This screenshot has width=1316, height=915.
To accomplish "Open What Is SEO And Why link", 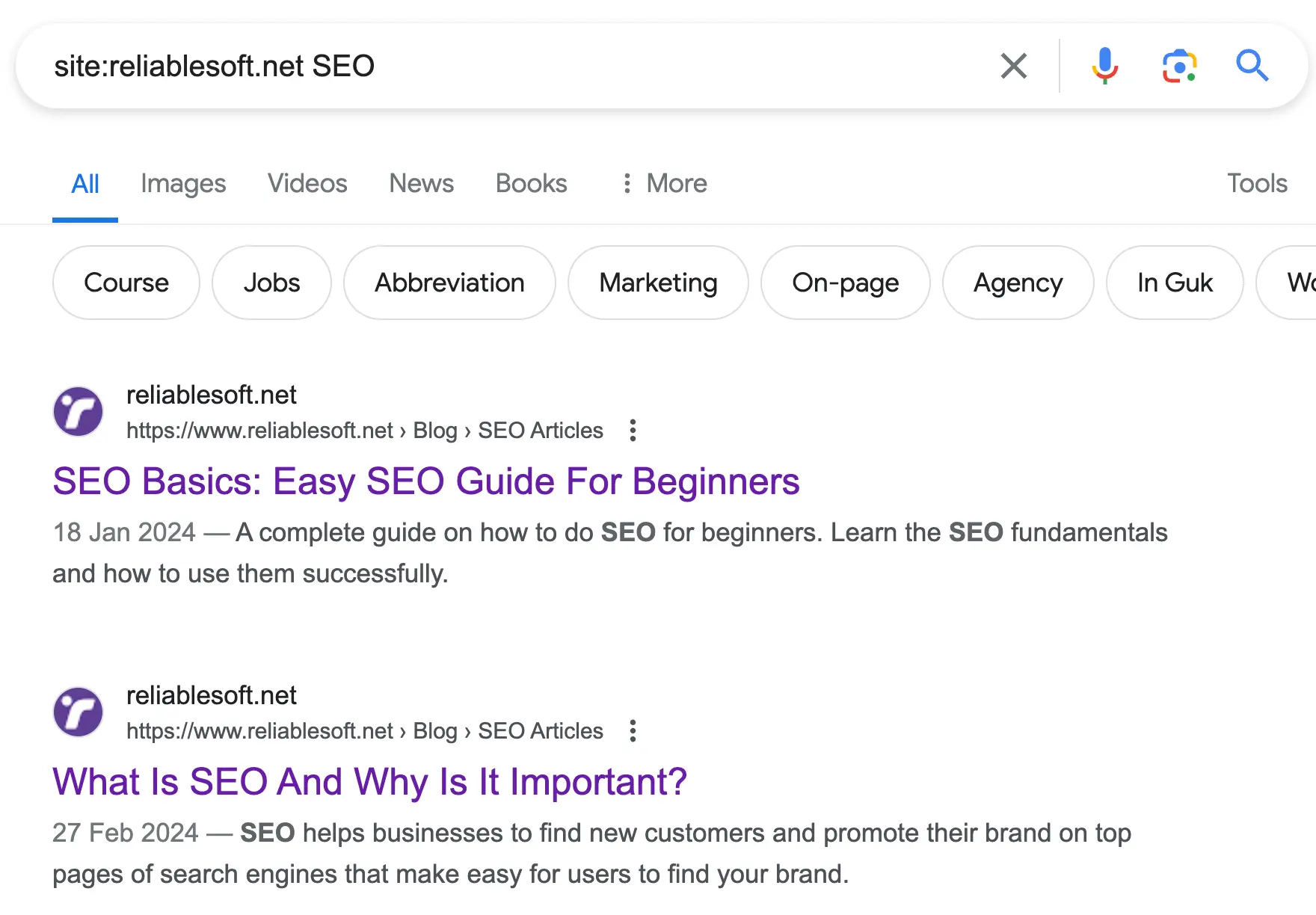I will point(369,782).
